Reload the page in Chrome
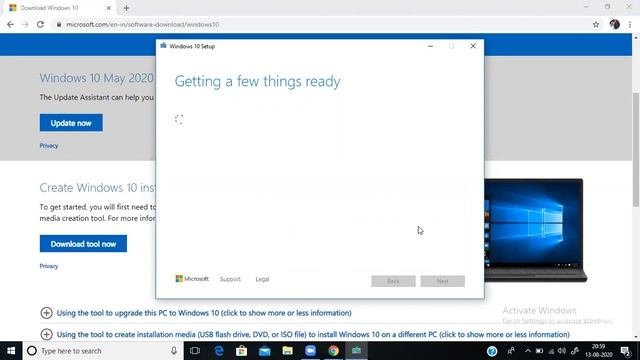 tap(40, 24)
